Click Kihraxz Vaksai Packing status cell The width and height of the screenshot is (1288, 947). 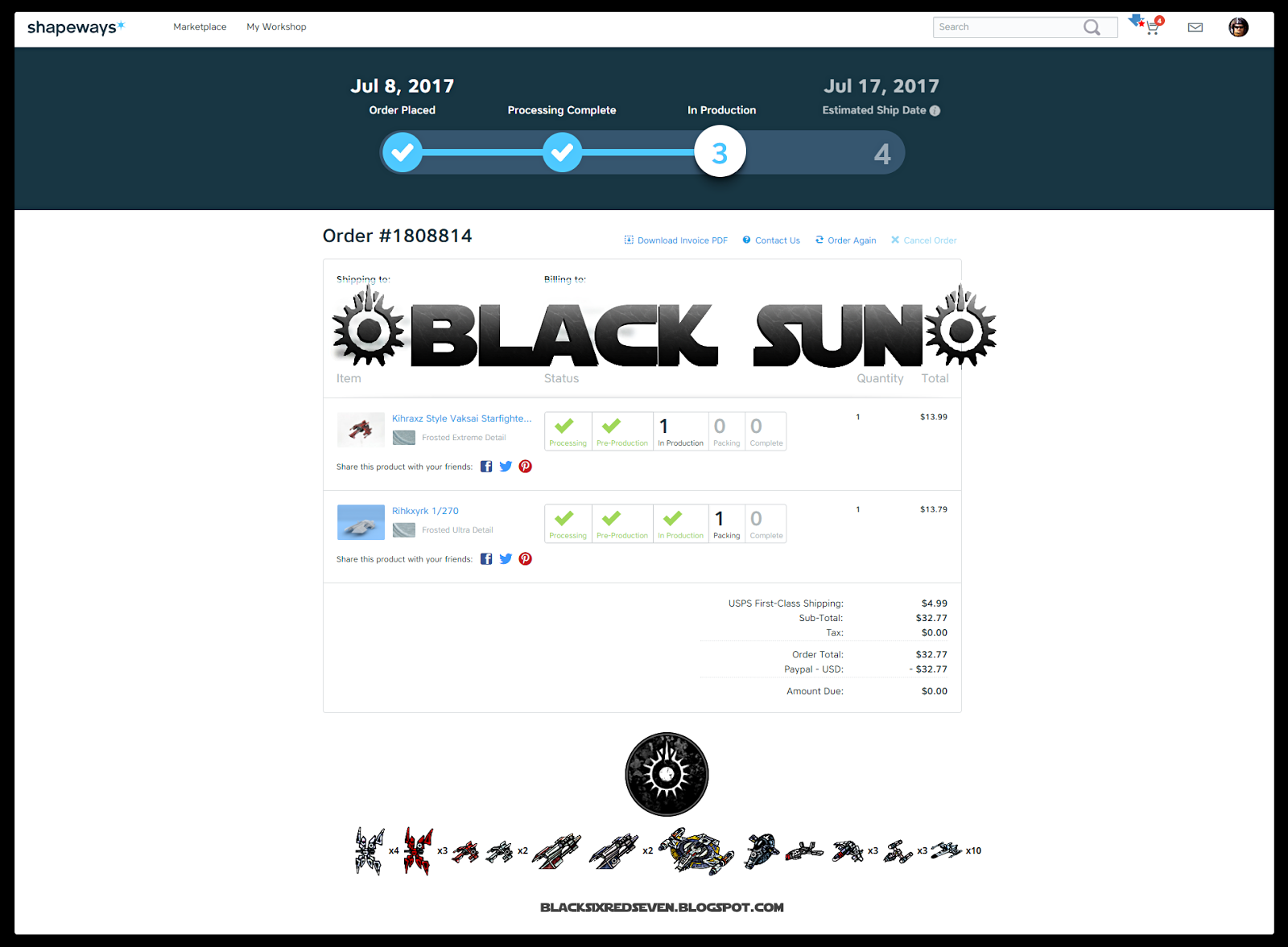pos(726,431)
